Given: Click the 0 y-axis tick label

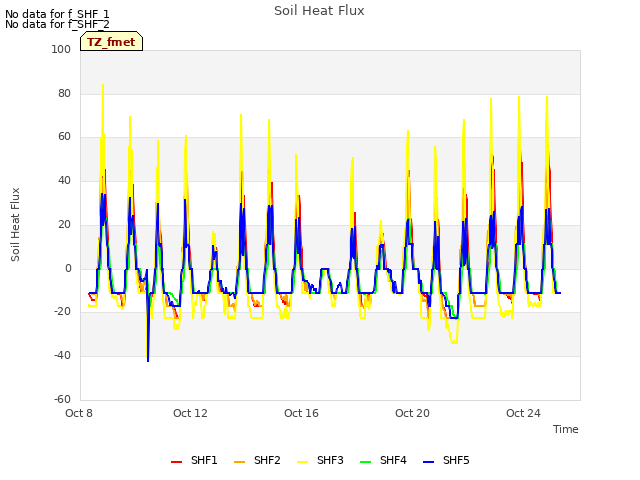Looking at the screenshot, I should (68, 269).
